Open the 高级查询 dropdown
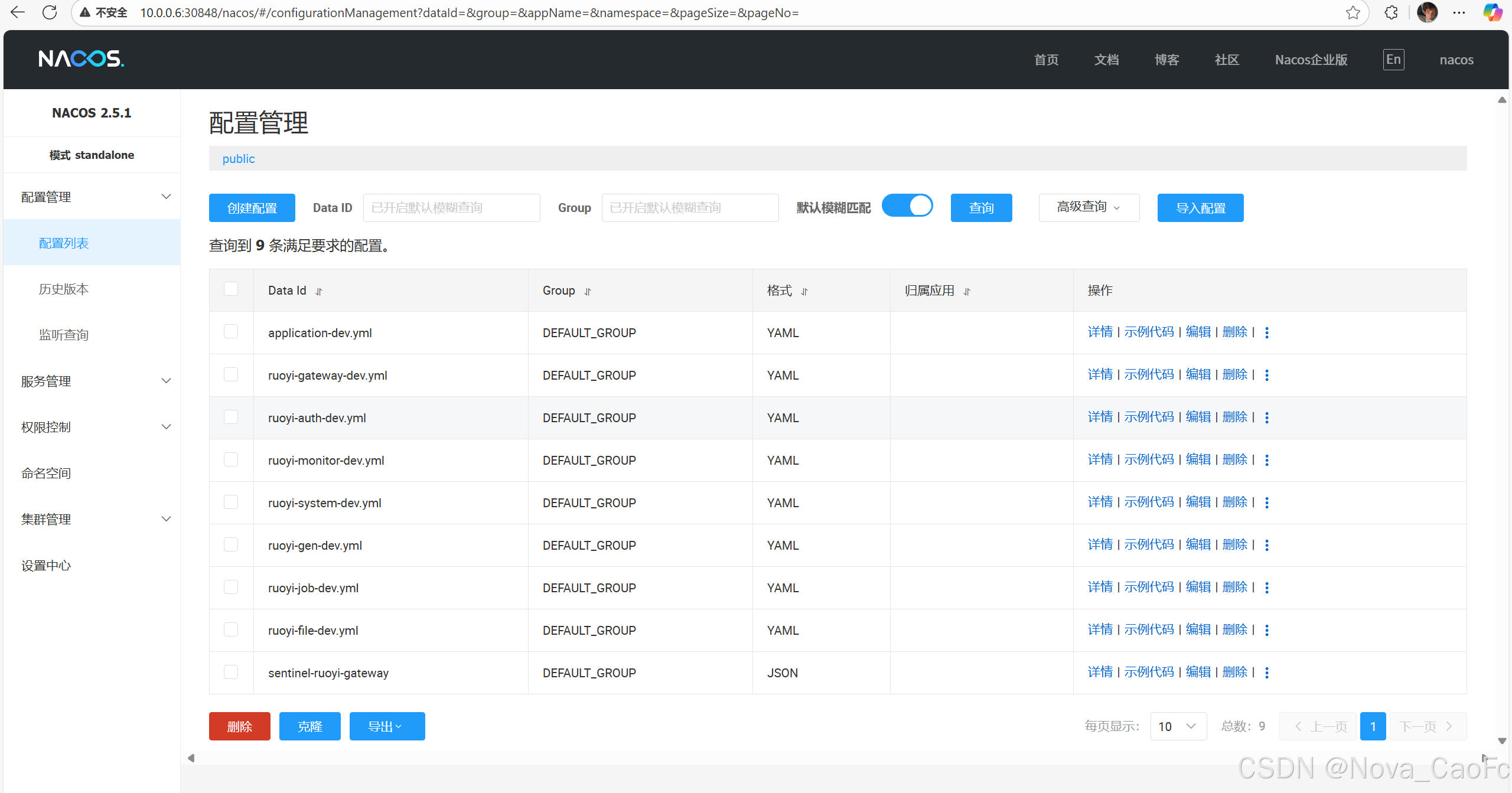 point(1089,207)
